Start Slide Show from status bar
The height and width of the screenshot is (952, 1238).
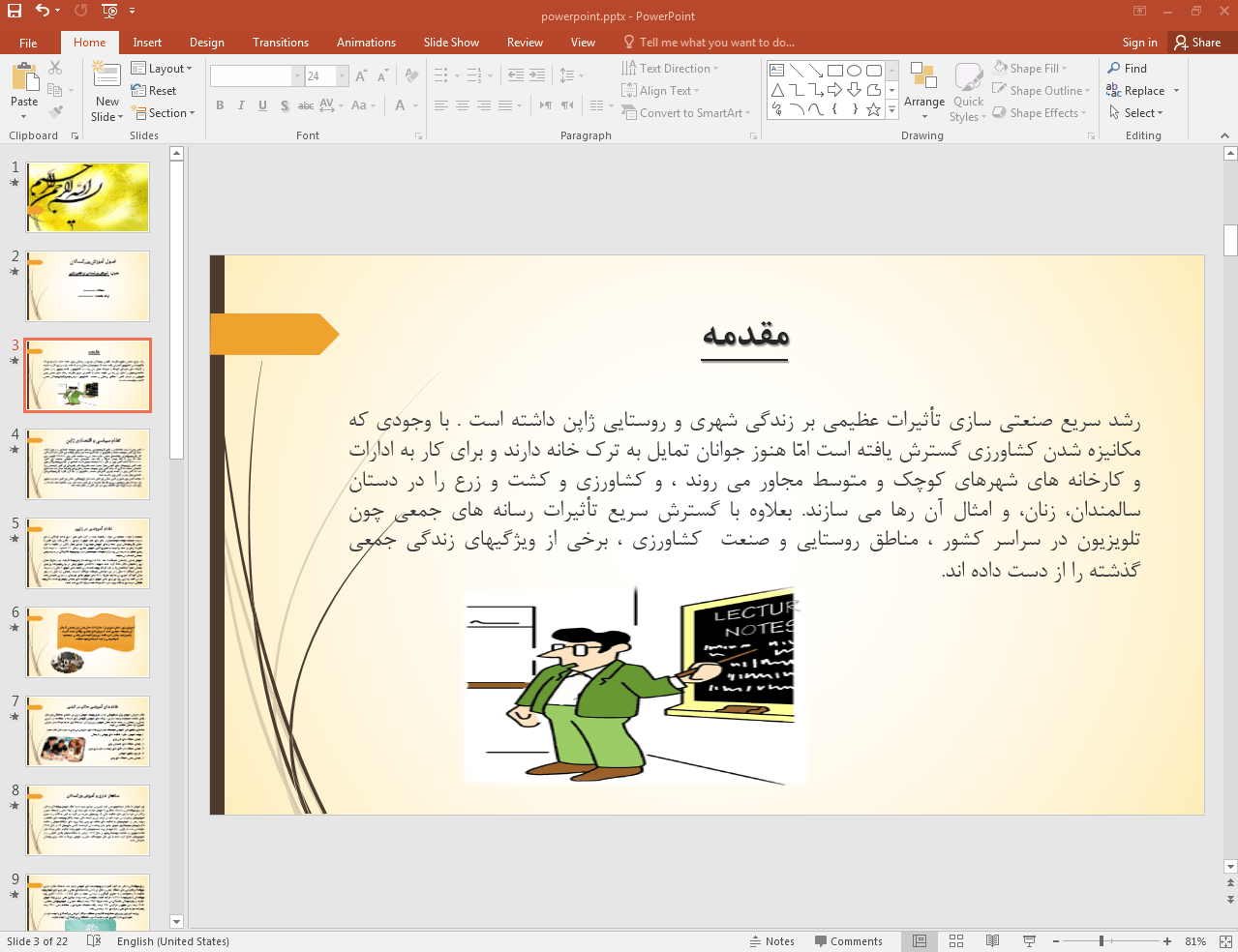point(1029,941)
